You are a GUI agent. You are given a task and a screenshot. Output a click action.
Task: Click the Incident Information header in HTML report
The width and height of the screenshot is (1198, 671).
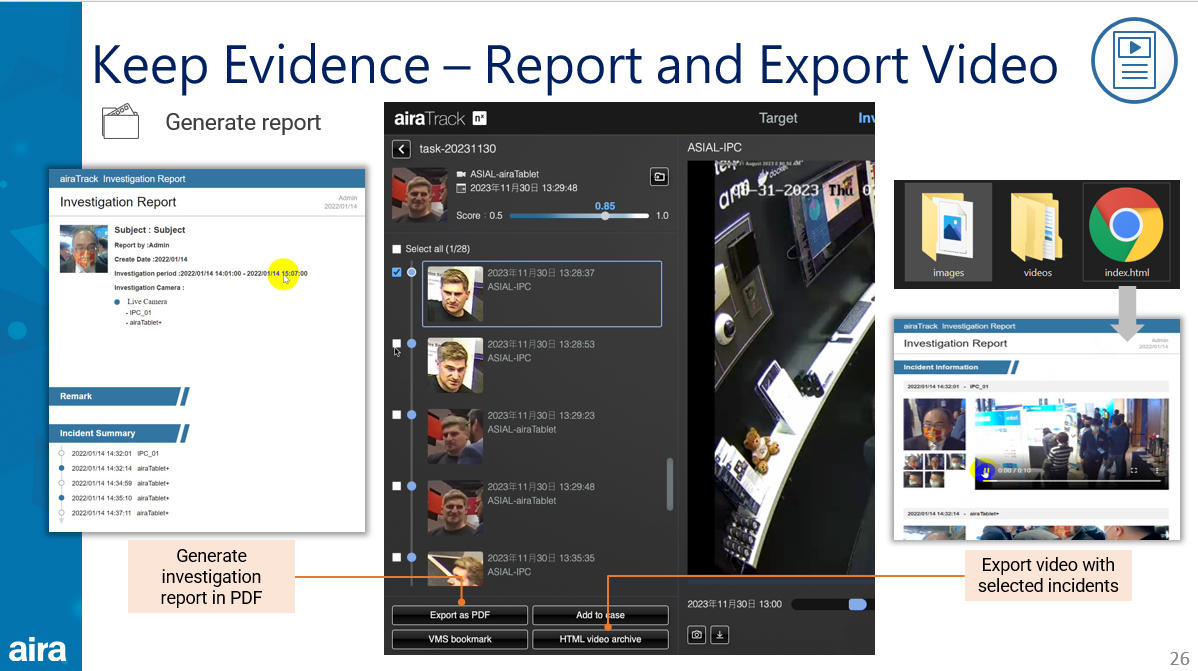coord(955,368)
